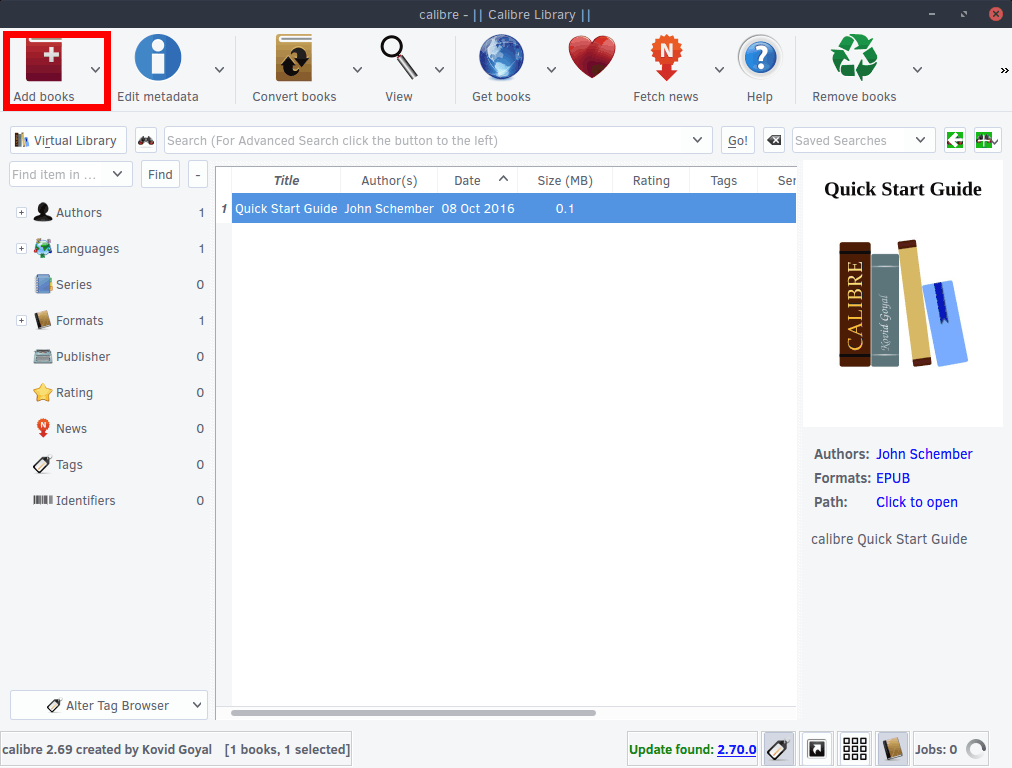Screen dimensions: 1012x768
Task: Open author link John Schember in Book Details
Action: click(x=923, y=454)
